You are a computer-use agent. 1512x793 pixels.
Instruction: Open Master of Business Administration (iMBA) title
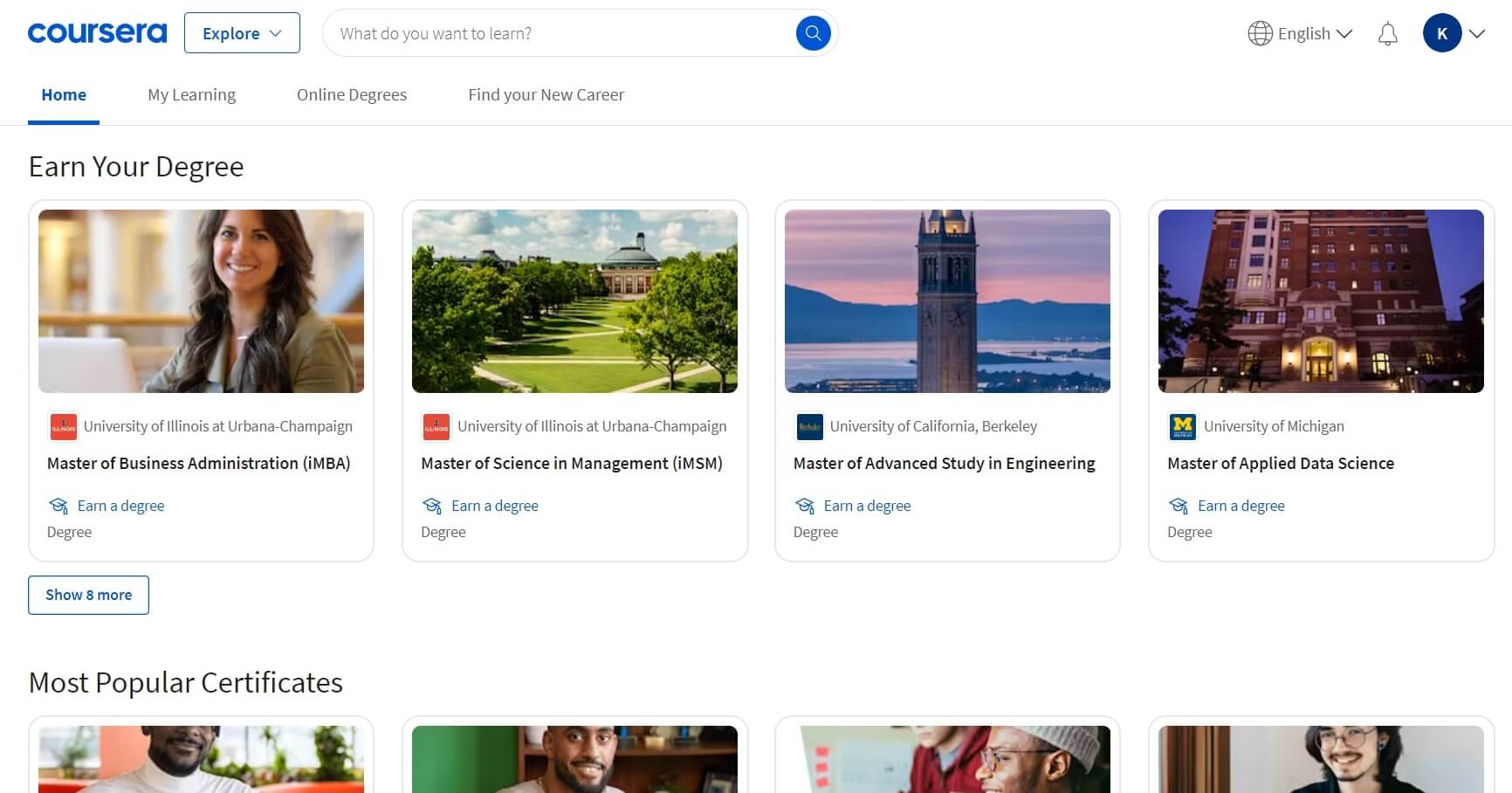click(199, 463)
